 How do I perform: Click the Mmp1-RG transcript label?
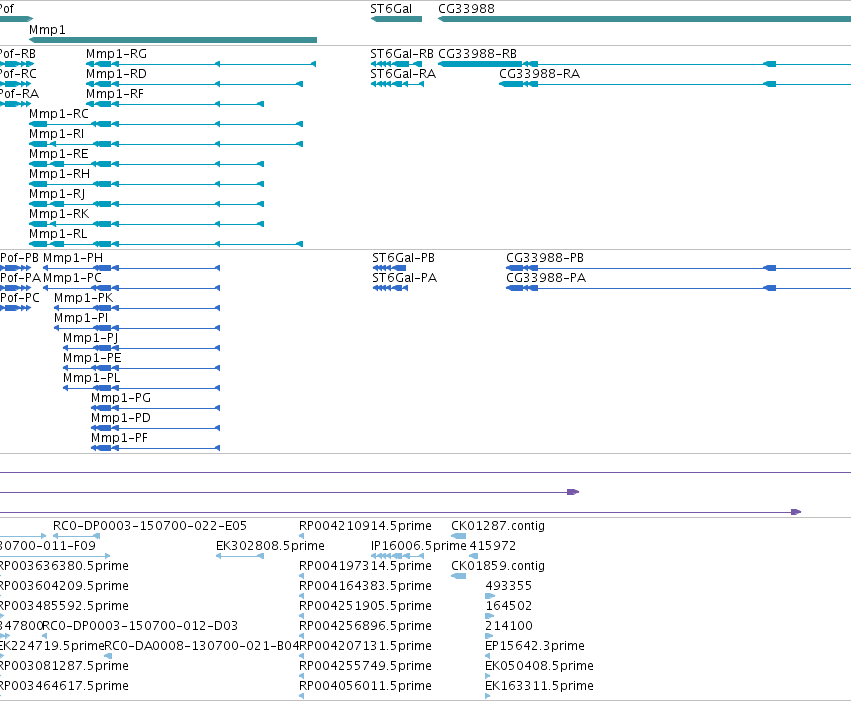point(116,54)
